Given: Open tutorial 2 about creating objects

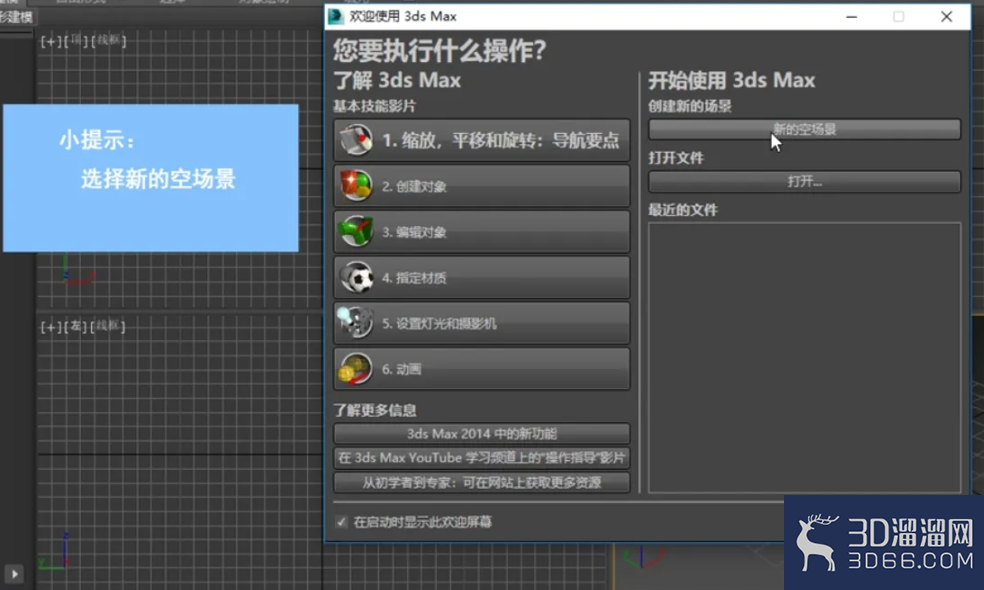Looking at the screenshot, I should pyautogui.click(x=481, y=186).
